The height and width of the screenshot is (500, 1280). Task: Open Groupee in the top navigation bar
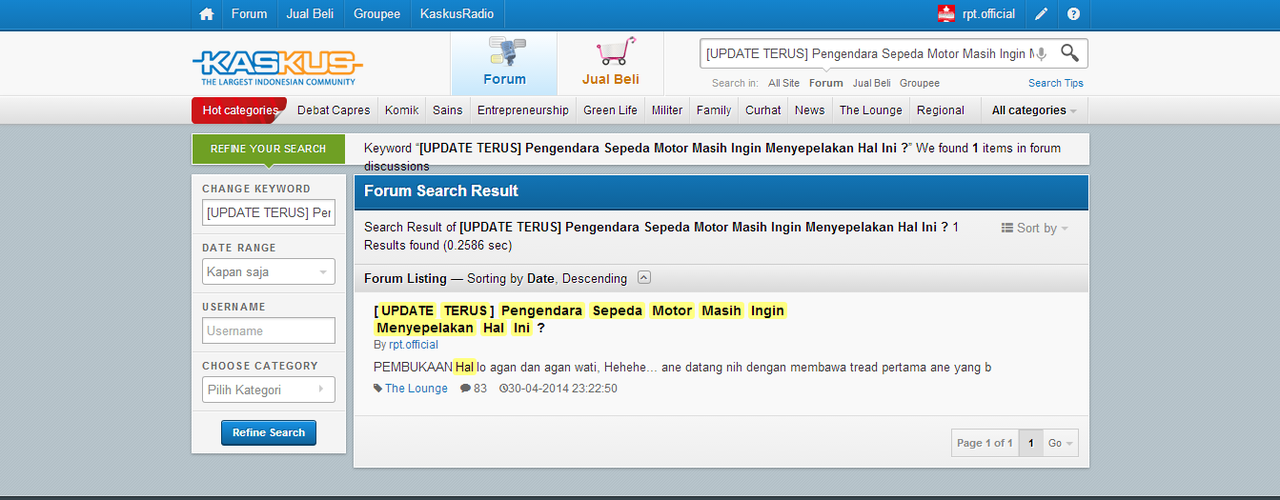[377, 14]
